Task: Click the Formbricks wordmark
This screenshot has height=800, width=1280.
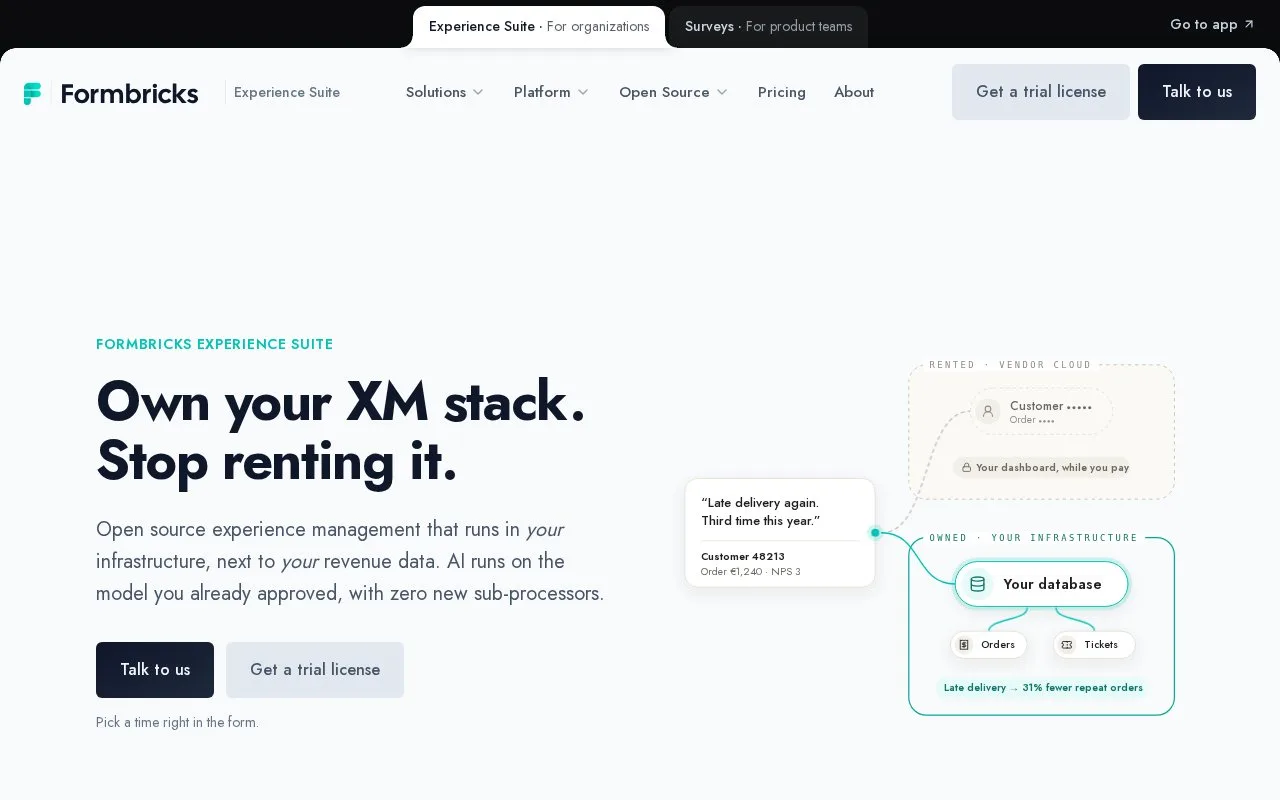Action: (x=129, y=93)
